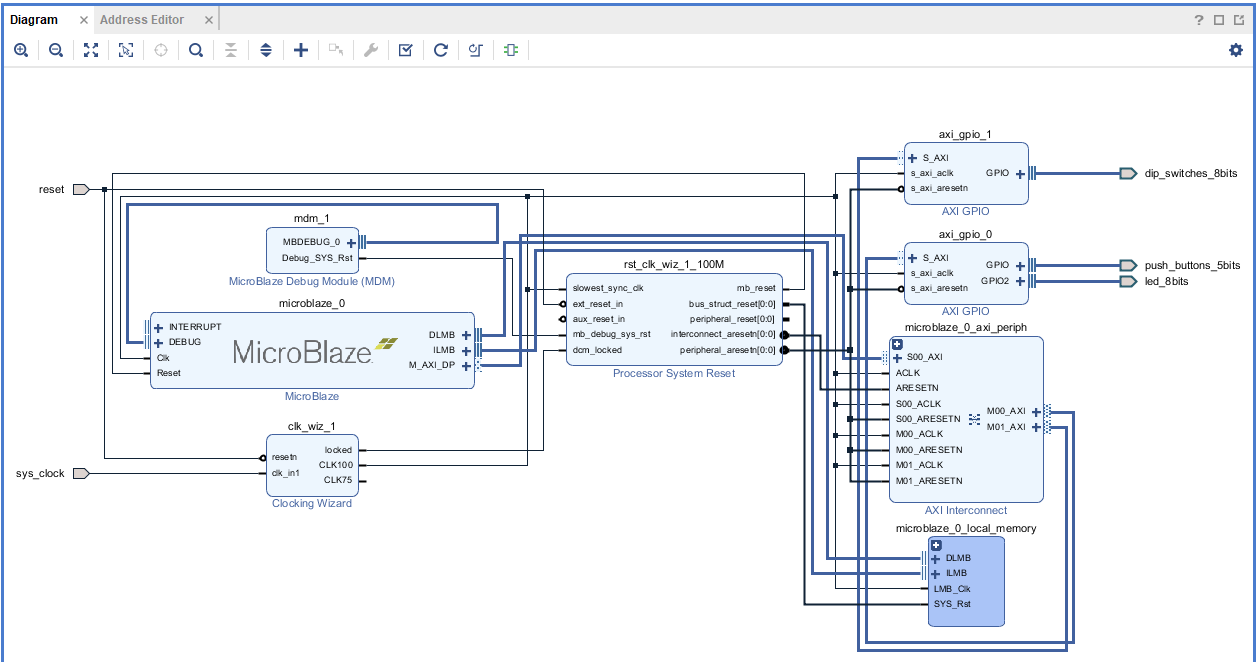Expand the INTERRUPT interface on microblaze_0
Screen dimensions: 1259x662
(158, 327)
